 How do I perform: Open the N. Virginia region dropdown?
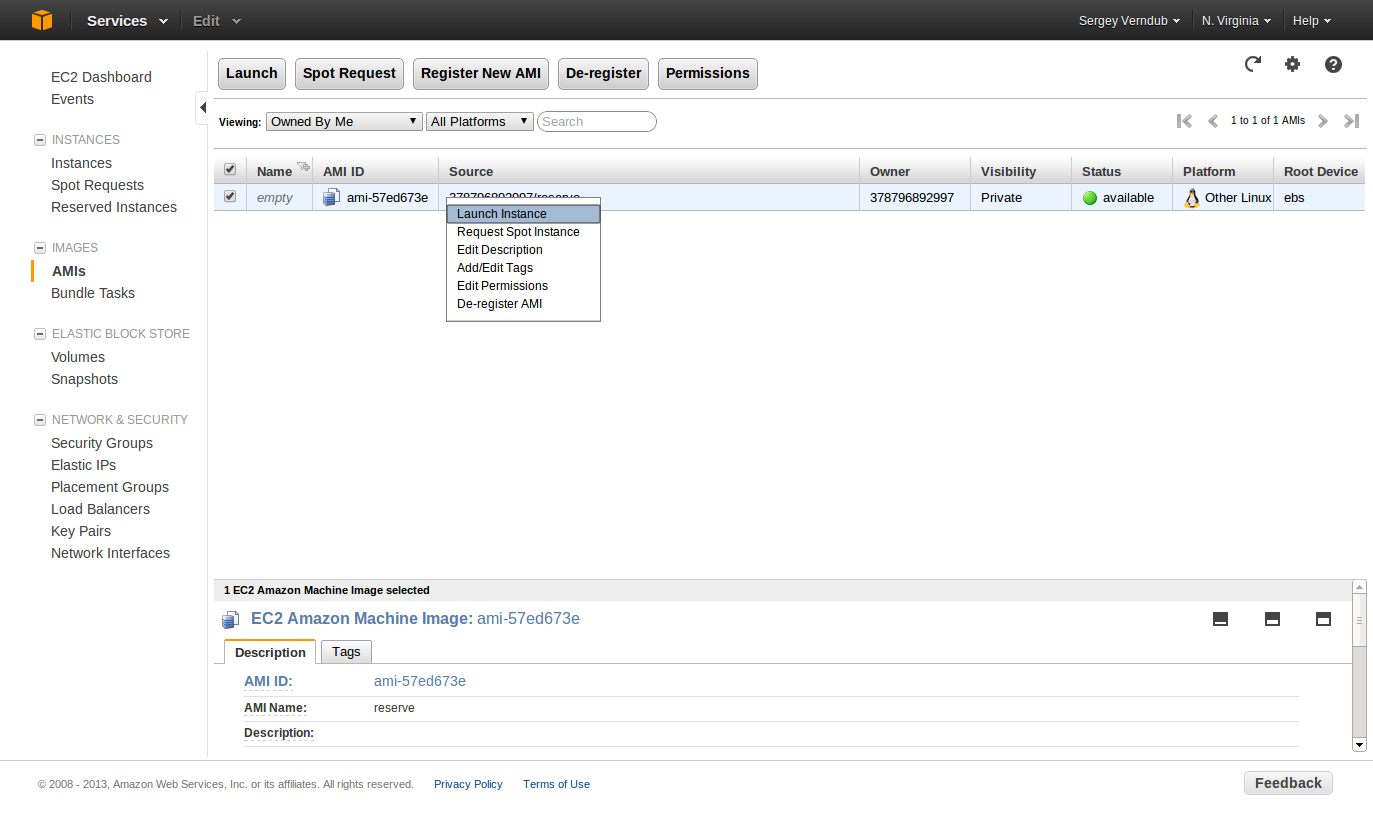click(x=1236, y=20)
